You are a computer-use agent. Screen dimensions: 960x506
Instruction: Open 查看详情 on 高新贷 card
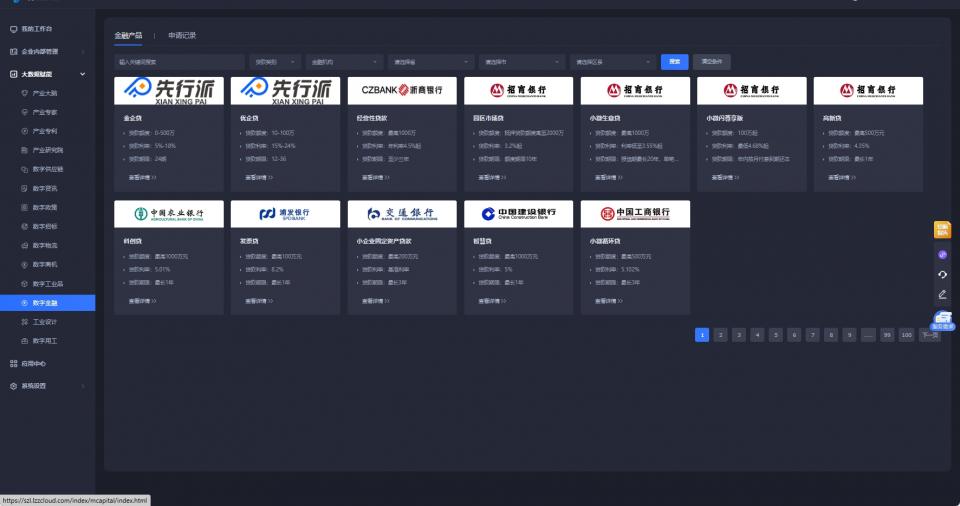[842, 178]
